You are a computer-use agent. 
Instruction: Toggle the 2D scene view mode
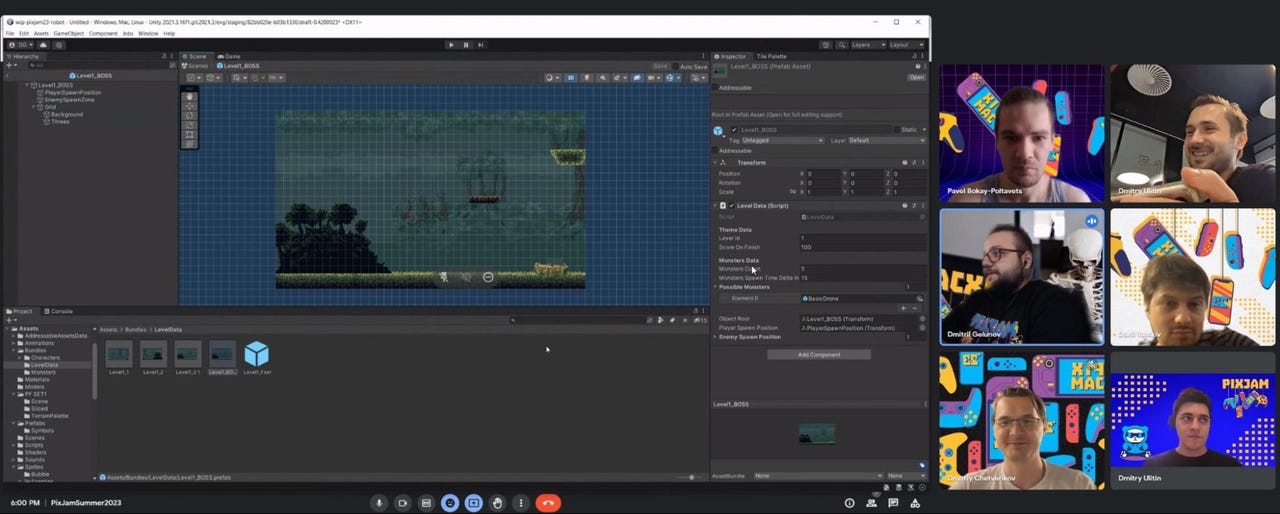pyautogui.click(x=571, y=77)
